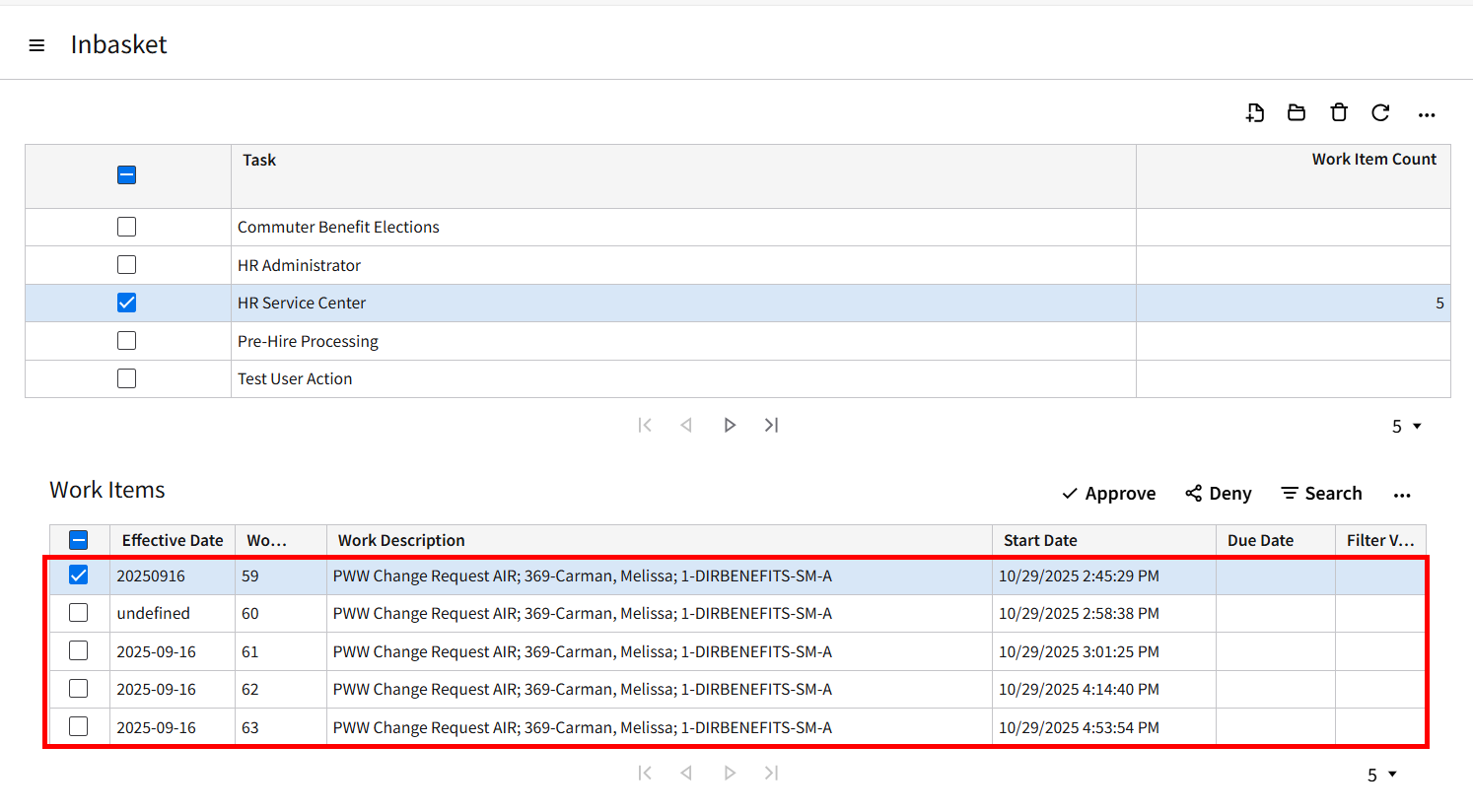Click the work description for item 61
This screenshot has height=812, width=1473.
[583, 651]
